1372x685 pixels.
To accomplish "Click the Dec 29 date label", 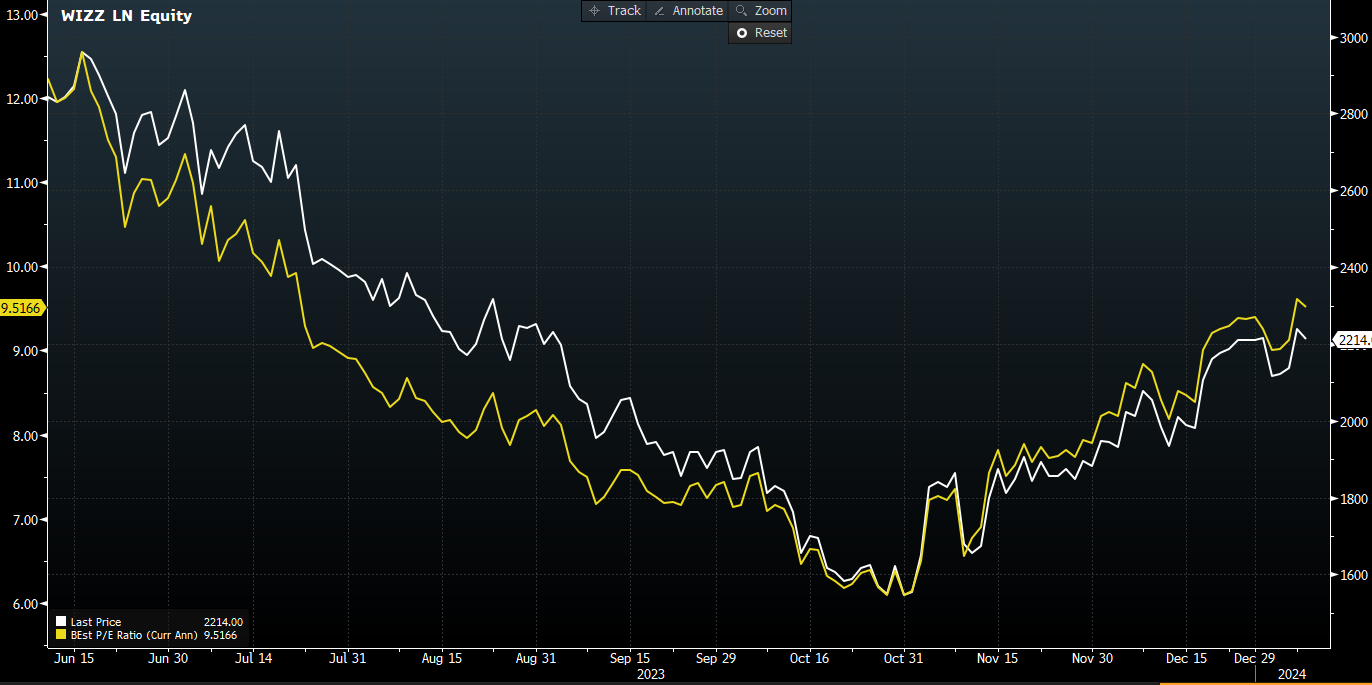I will point(1254,659).
